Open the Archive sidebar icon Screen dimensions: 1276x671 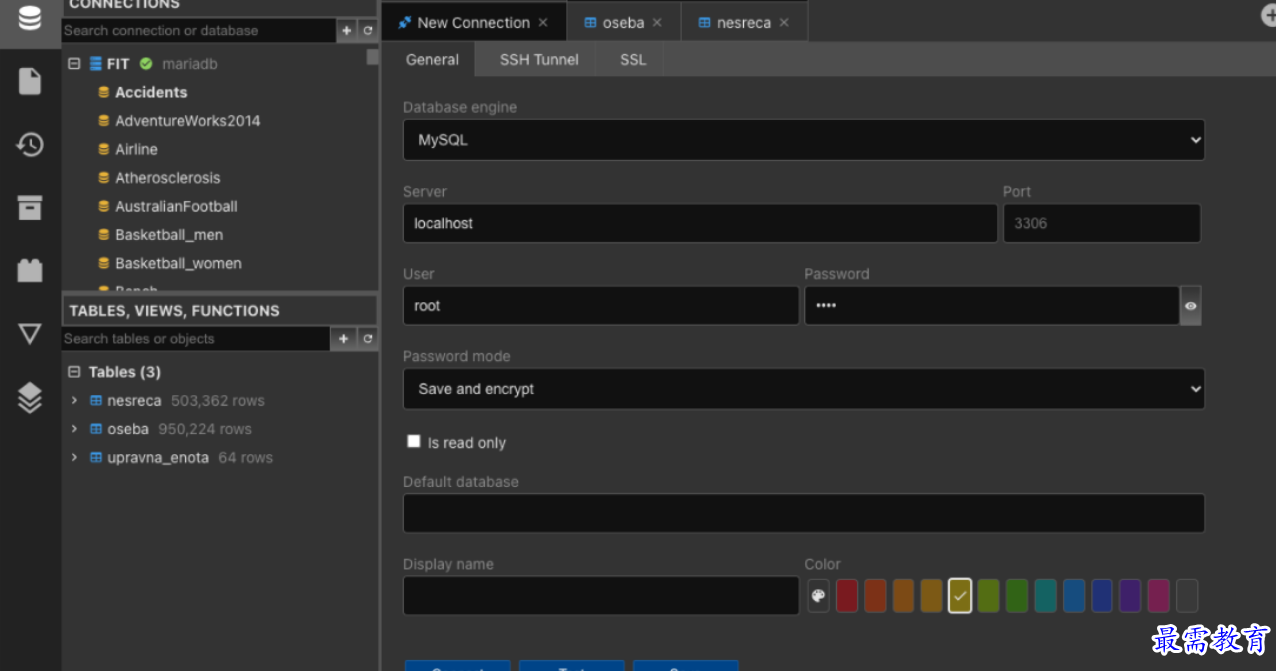(x=30, y=207)
